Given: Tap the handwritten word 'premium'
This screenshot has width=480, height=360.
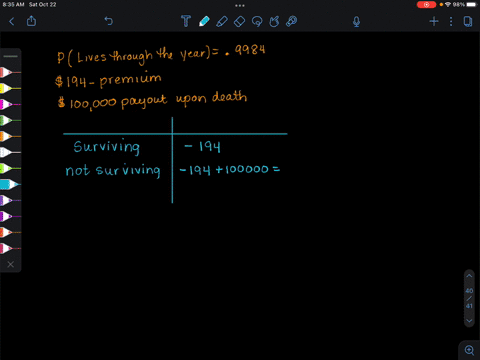Looking at the screenshot, I should (130, 79).
